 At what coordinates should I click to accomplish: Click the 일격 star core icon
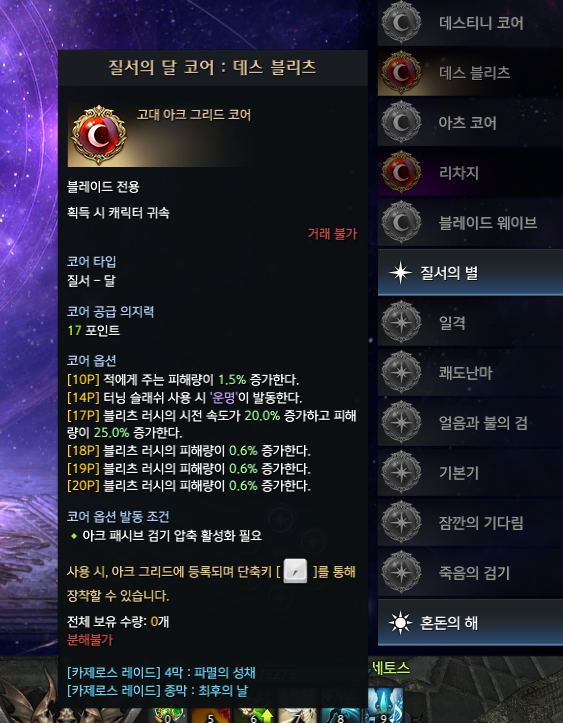coord(401,322)
